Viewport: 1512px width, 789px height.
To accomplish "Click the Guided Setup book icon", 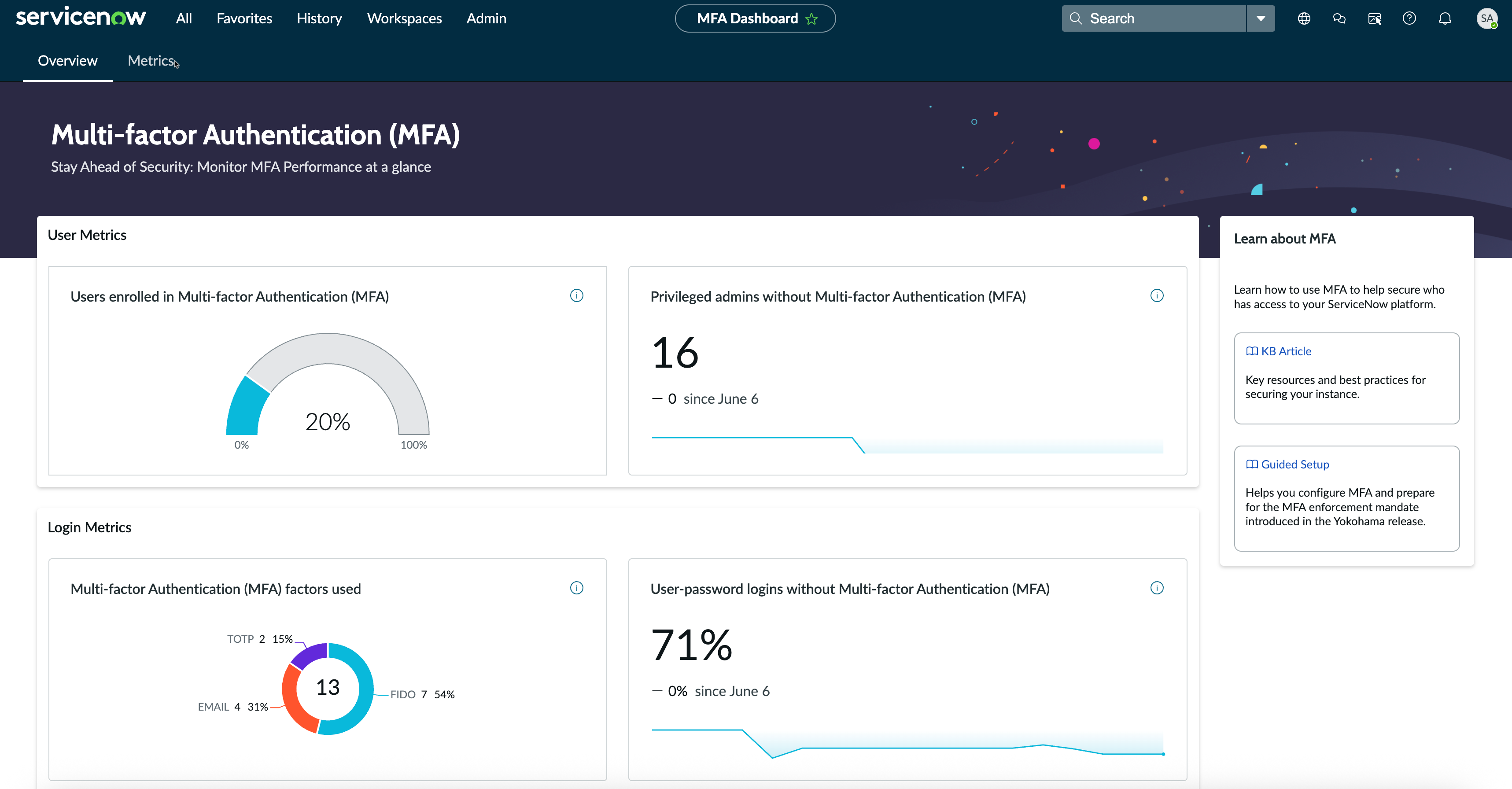I will point(1251,465).
